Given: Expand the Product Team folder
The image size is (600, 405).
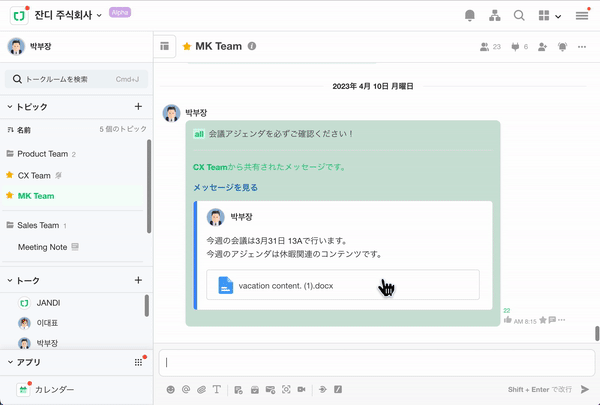Looking at the screenshot, I should click(x=41, y=154).
